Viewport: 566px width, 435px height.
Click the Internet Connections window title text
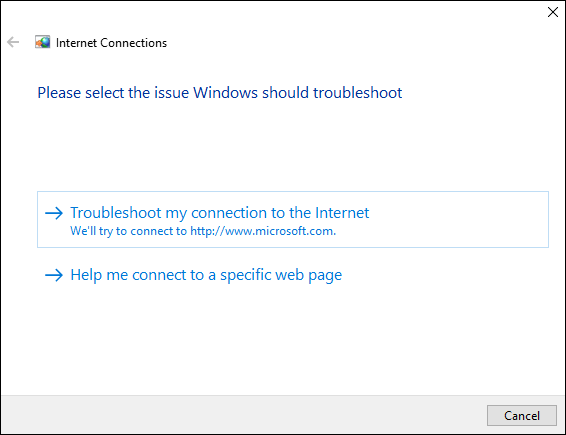[111, 43]
